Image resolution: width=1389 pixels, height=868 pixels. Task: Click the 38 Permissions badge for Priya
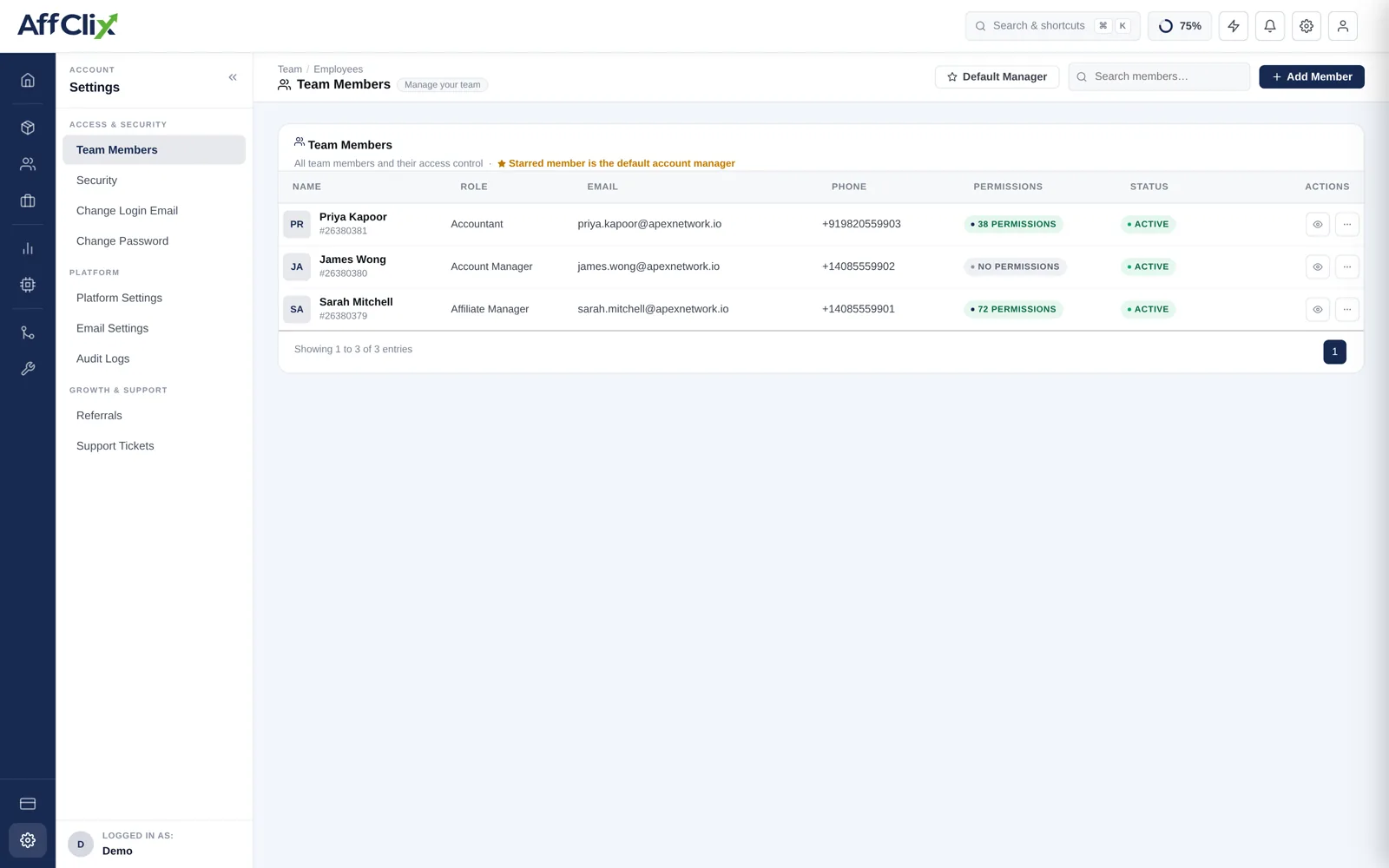click(x=1013, y=224)
